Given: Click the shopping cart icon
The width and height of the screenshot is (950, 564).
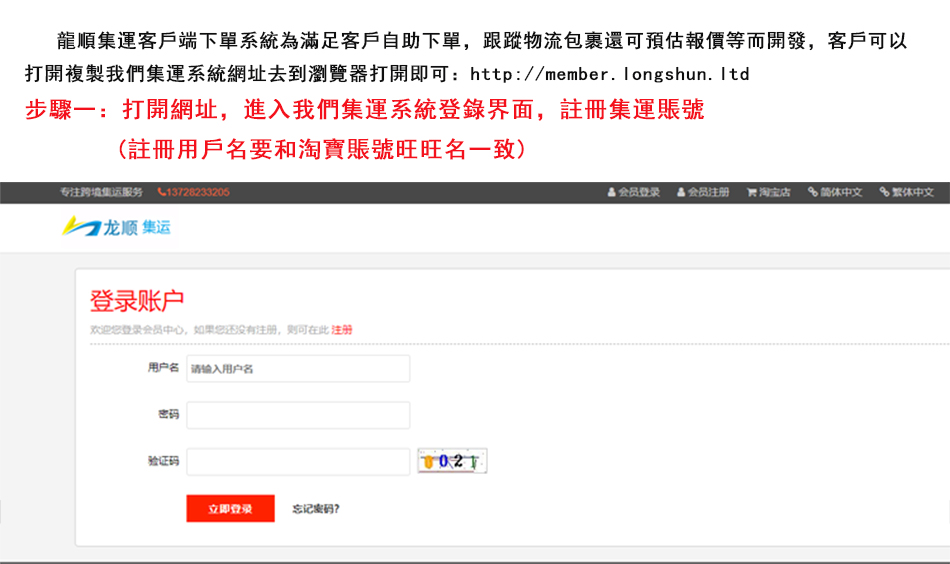Looking at the screenshot, I should (751, 192).
